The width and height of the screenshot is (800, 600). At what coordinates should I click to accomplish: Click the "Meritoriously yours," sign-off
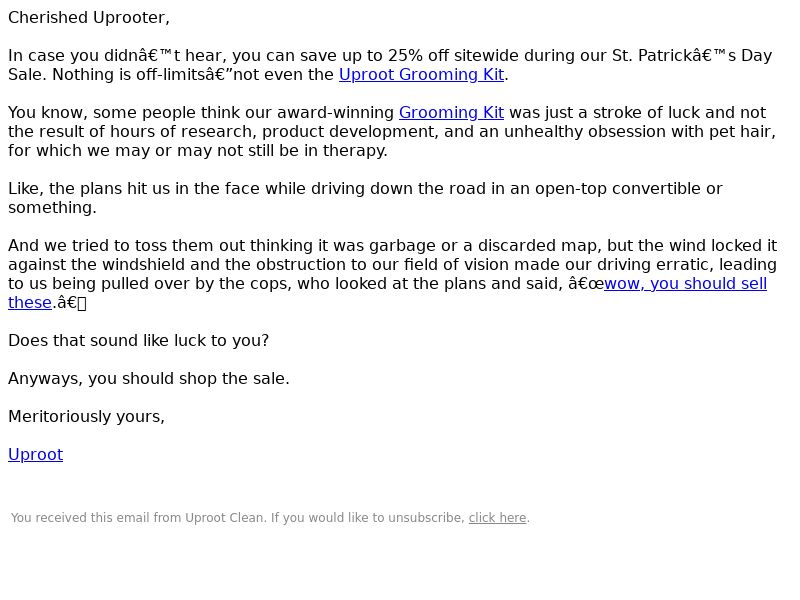[x=86, y=417]
